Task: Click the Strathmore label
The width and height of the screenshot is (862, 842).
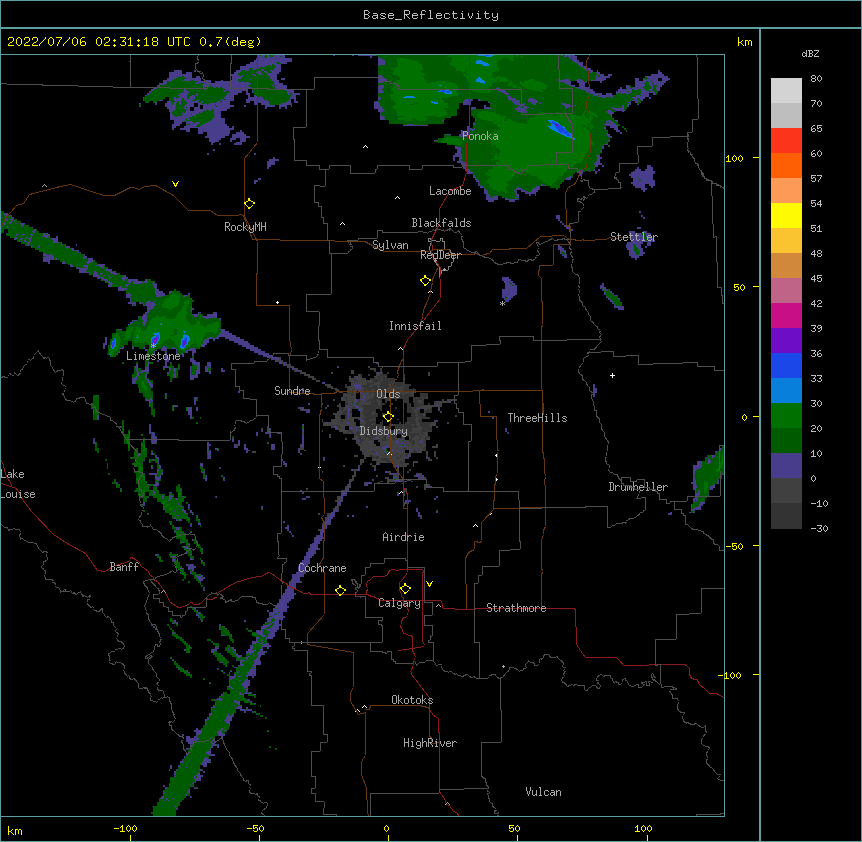Action: point(516,608)
